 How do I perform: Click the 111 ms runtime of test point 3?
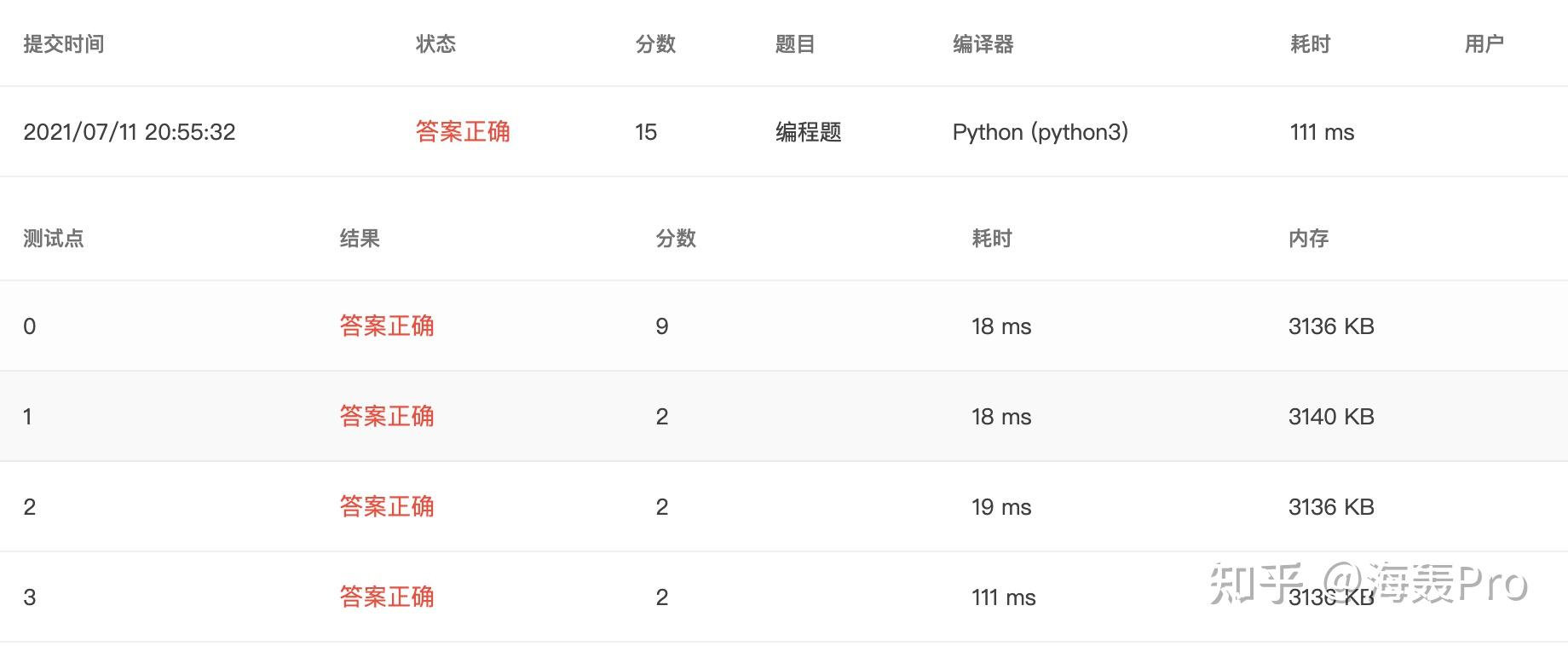pyautogui.click(x=1003, y=597)
